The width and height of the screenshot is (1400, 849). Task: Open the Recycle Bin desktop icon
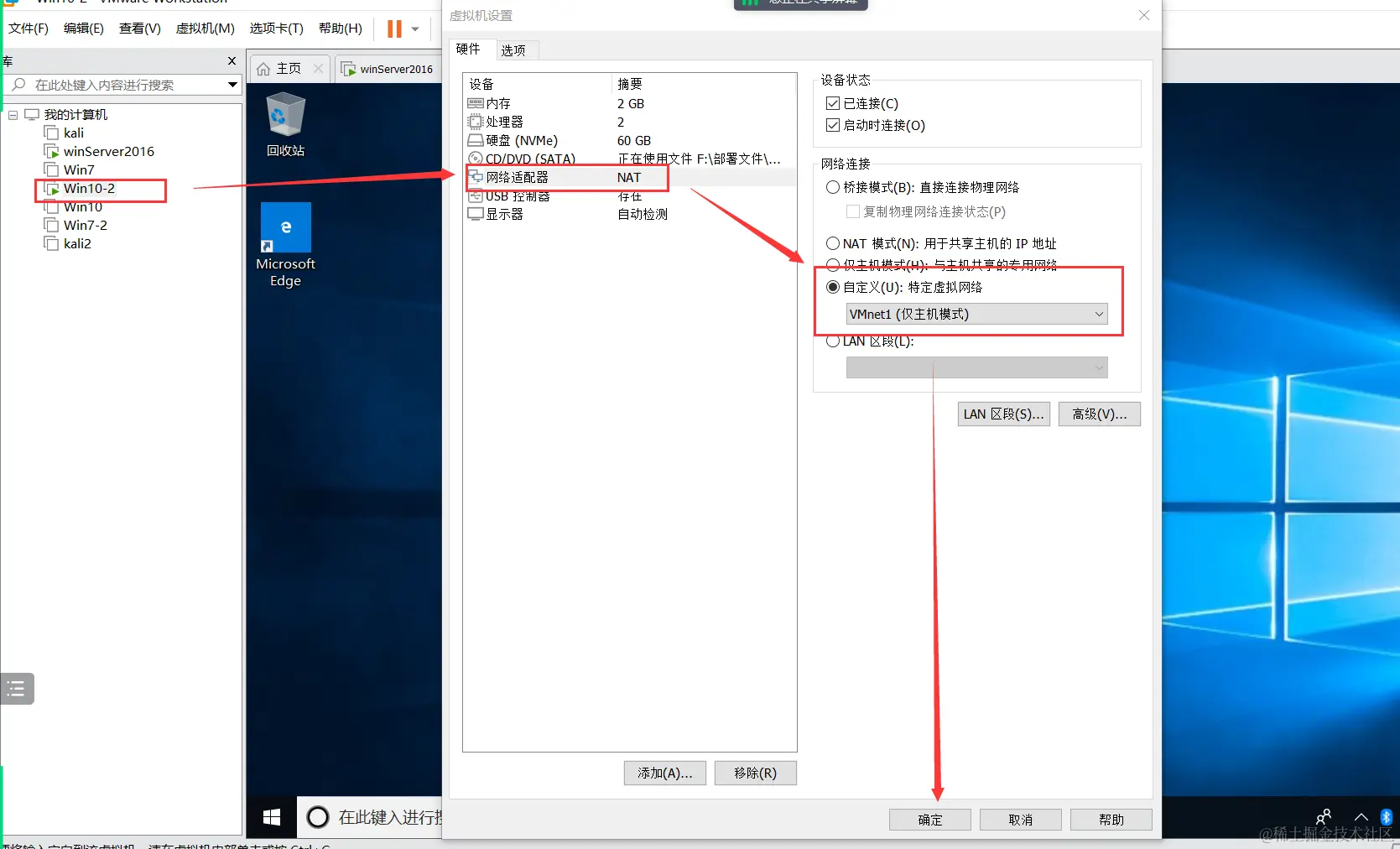[285, 126]
